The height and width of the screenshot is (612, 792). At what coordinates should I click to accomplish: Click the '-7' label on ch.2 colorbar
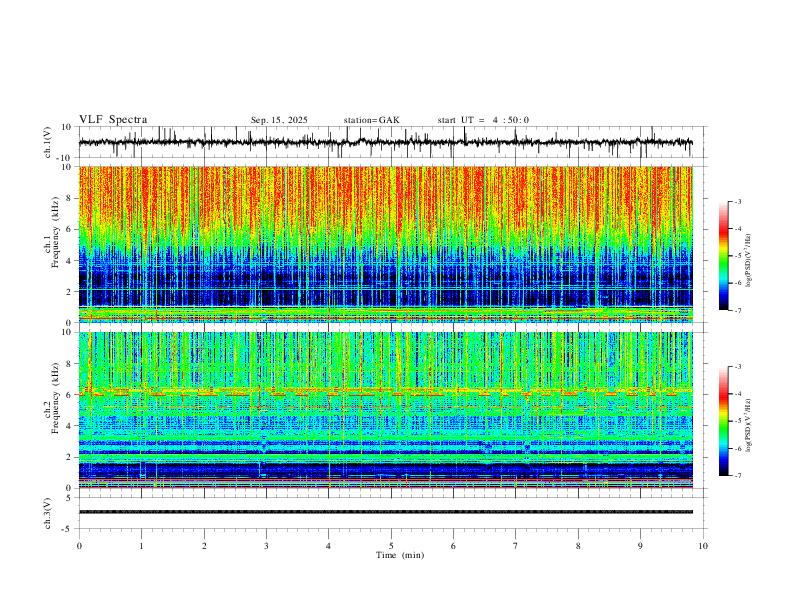737,476
